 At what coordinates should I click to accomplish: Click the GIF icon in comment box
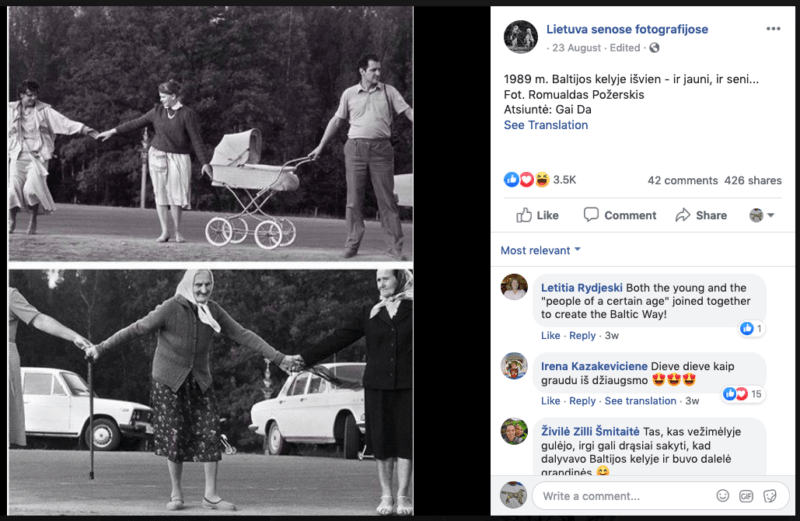pos(746,496)
